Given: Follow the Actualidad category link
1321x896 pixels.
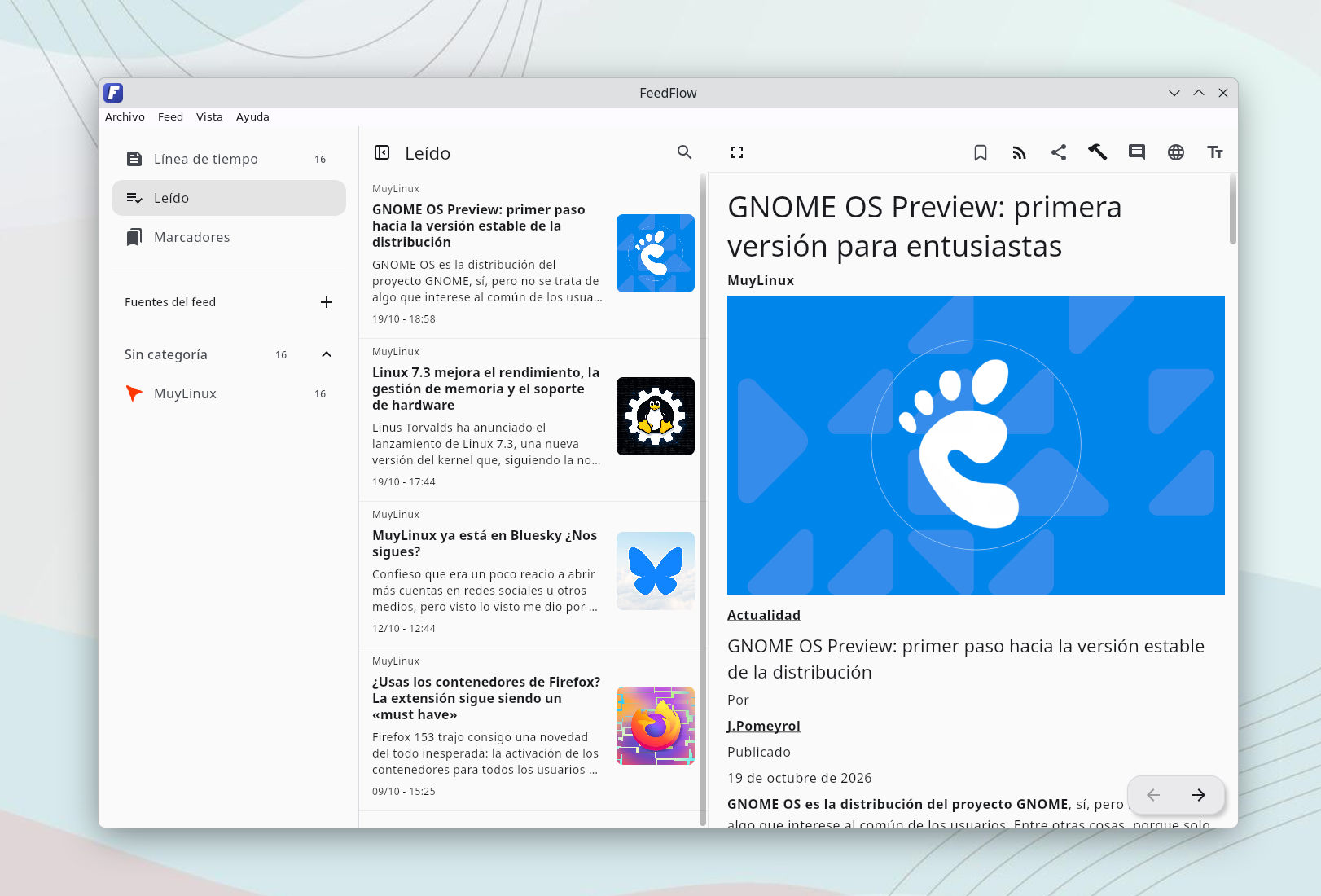Looking at the screenshot, I should pos(764,615).
